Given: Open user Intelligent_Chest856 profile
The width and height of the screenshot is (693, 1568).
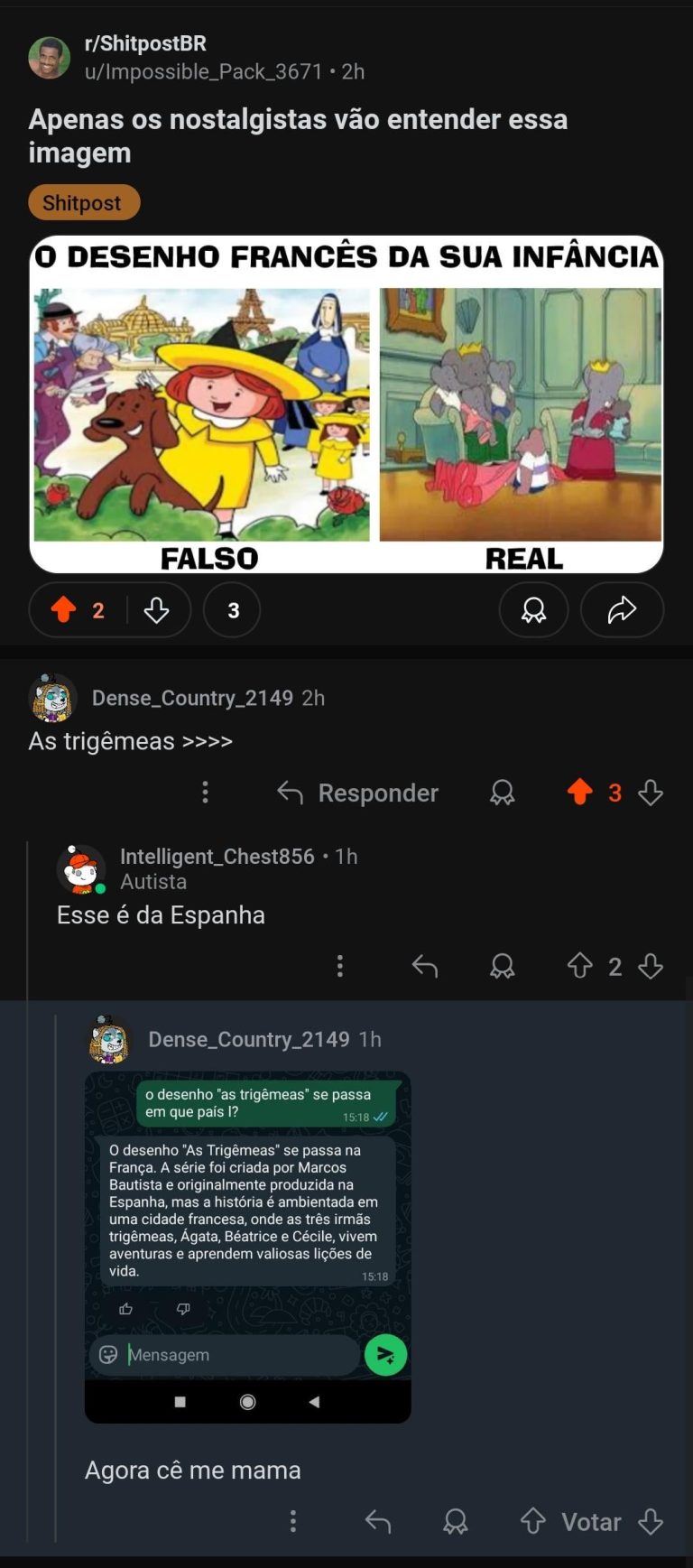Looking at the screenshot, I should pyautogui.click(x=217, y=856).
